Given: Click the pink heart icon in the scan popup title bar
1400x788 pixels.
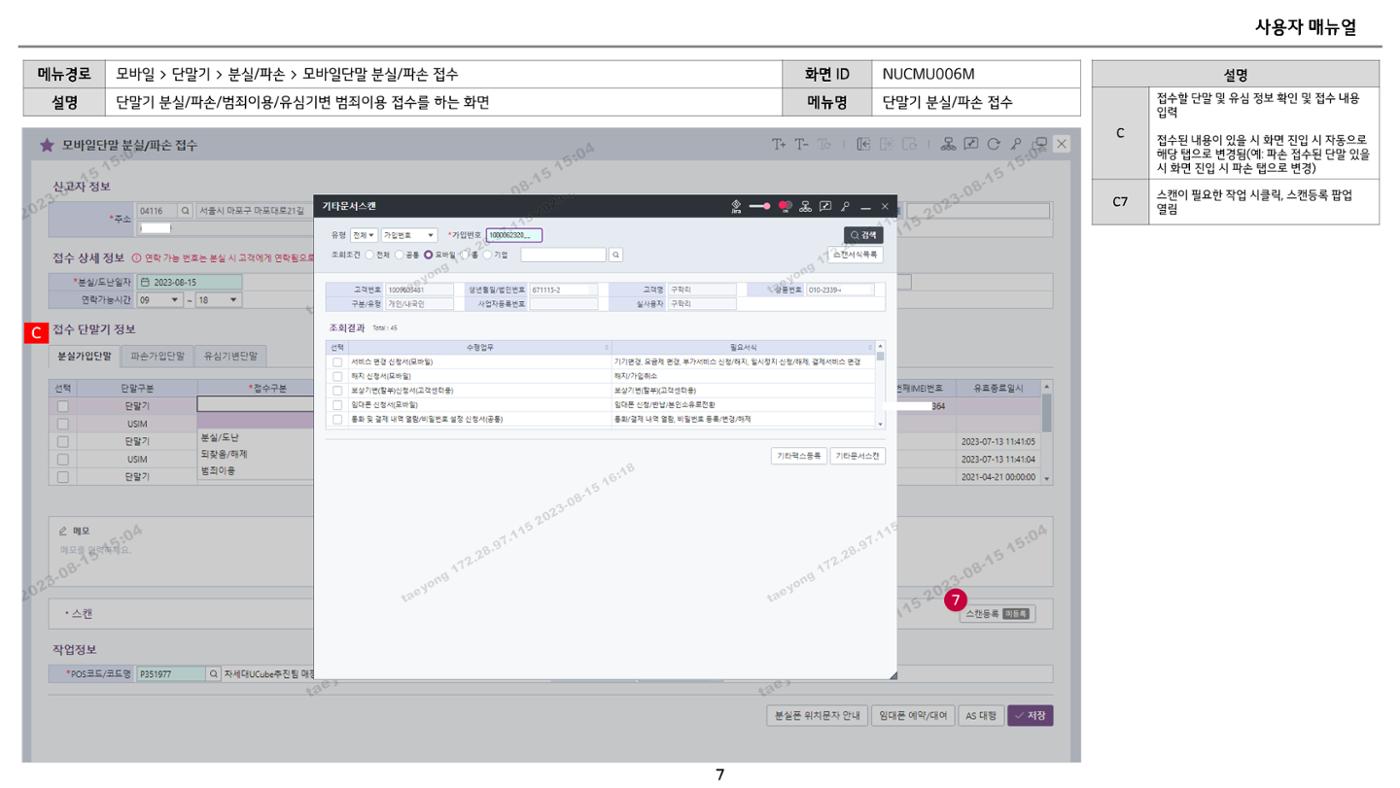Looking at the screenshot, I should coord(786,204).
